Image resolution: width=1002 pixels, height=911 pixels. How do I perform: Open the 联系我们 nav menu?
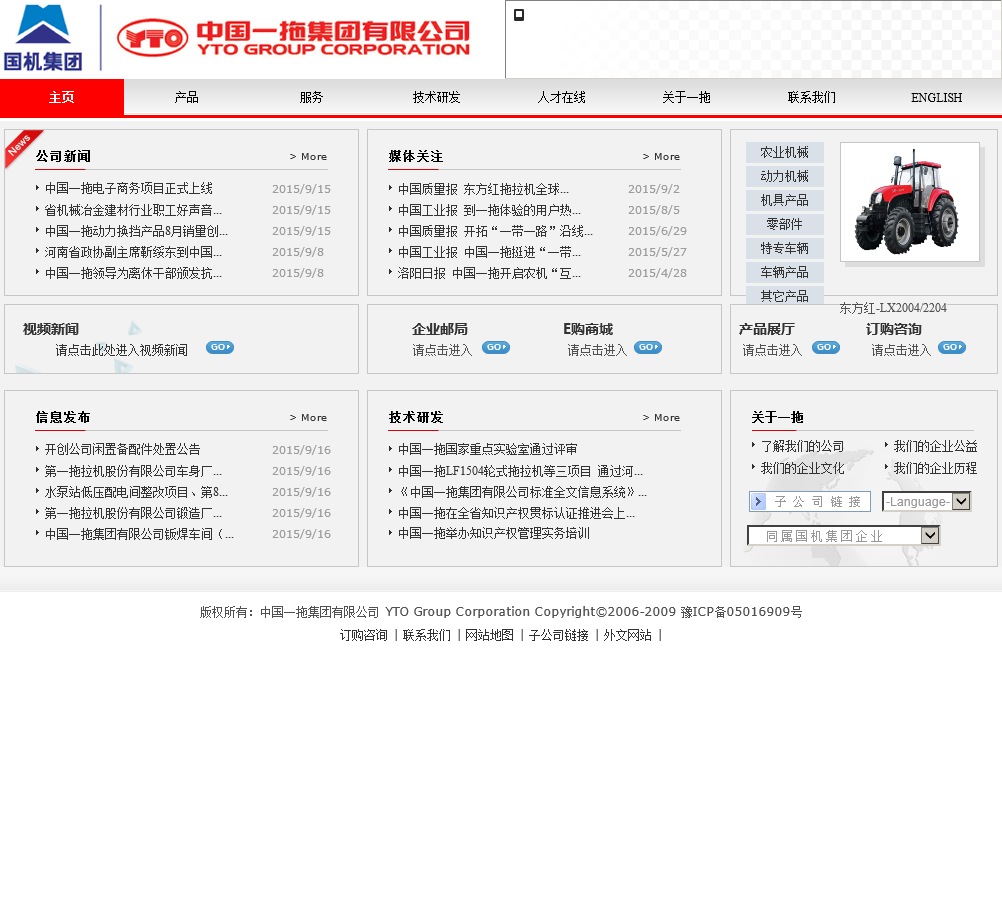812,97
